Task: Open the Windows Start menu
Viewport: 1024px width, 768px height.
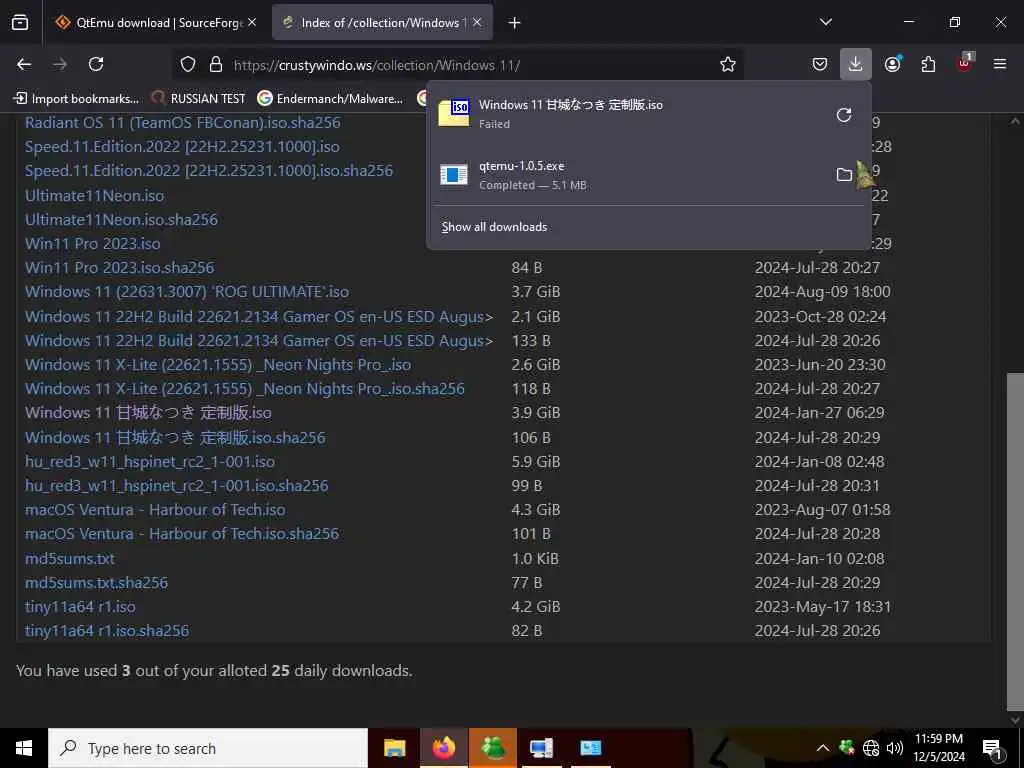Action: pyautogui.click(x=24, y=748)
